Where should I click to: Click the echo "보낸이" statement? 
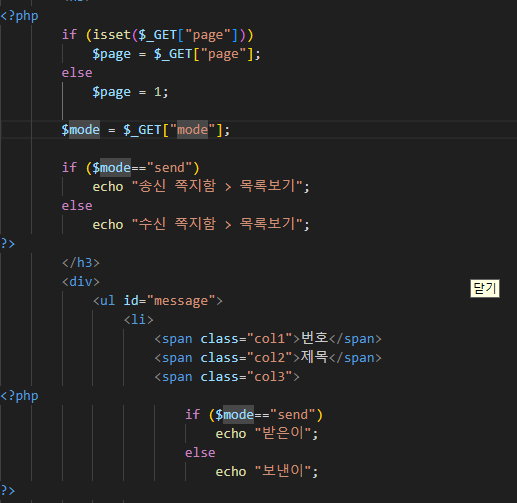[267, 472]
